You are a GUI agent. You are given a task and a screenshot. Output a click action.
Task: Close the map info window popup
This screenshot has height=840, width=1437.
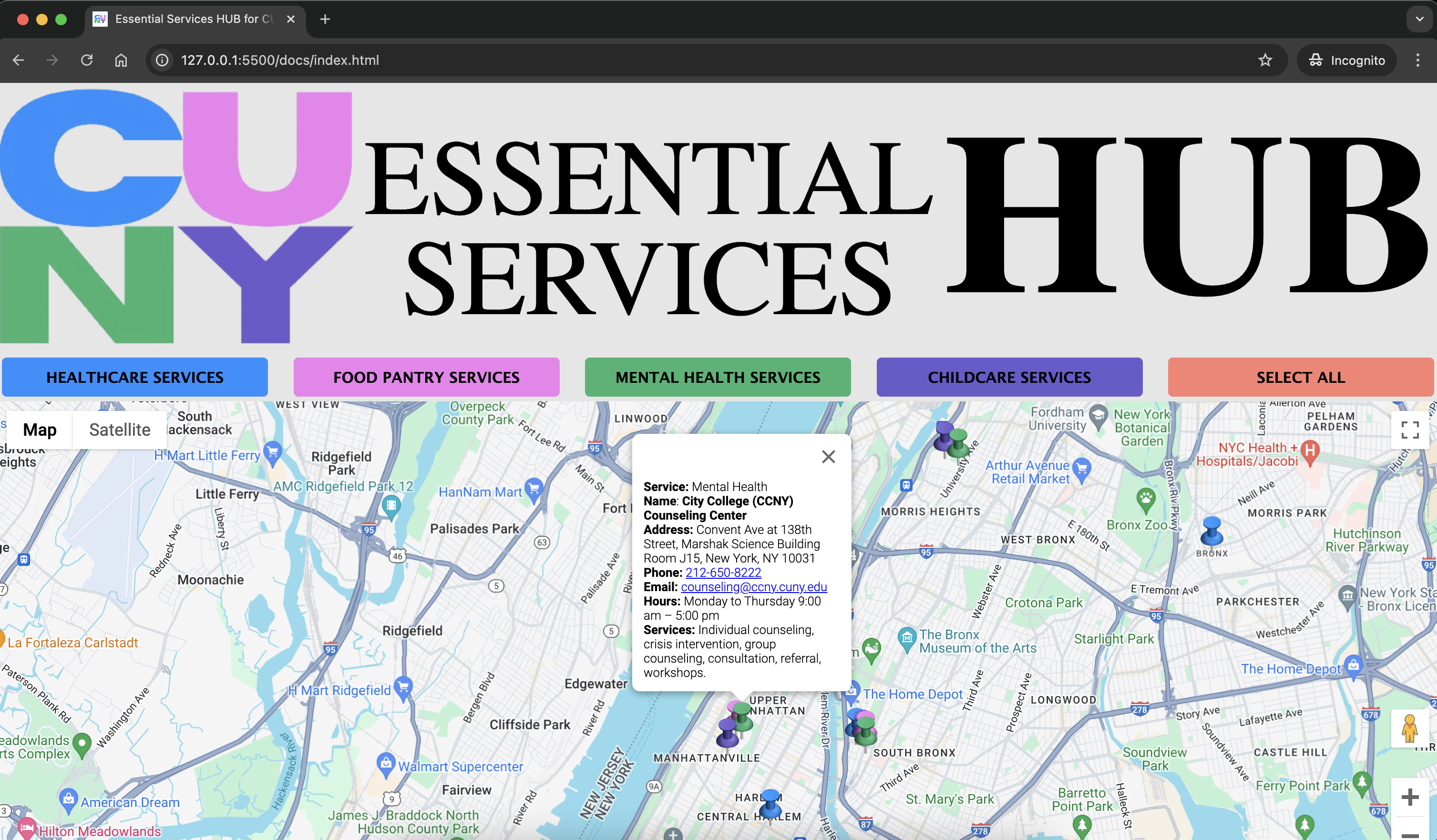(x=828, y=456)
